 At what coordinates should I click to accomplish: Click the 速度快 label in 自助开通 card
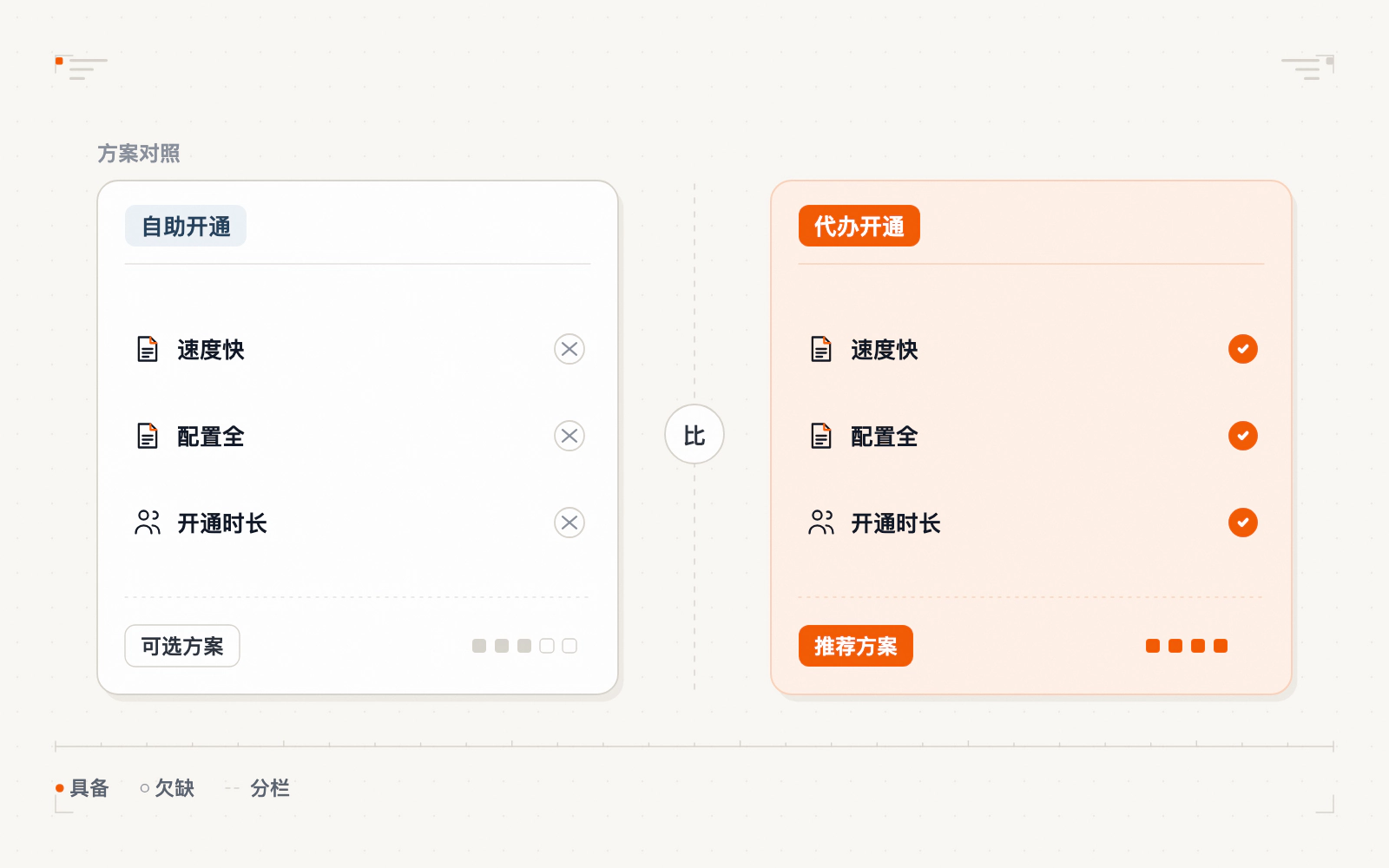click(x=211, y=350)
